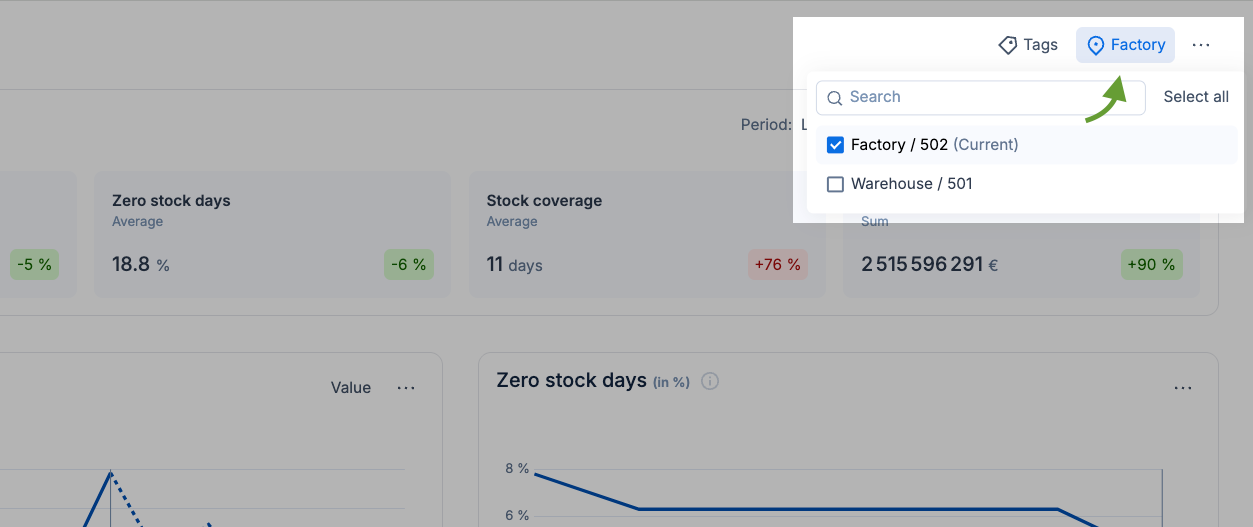Open the Factory location dropdown

click(x=1126, y=45)
